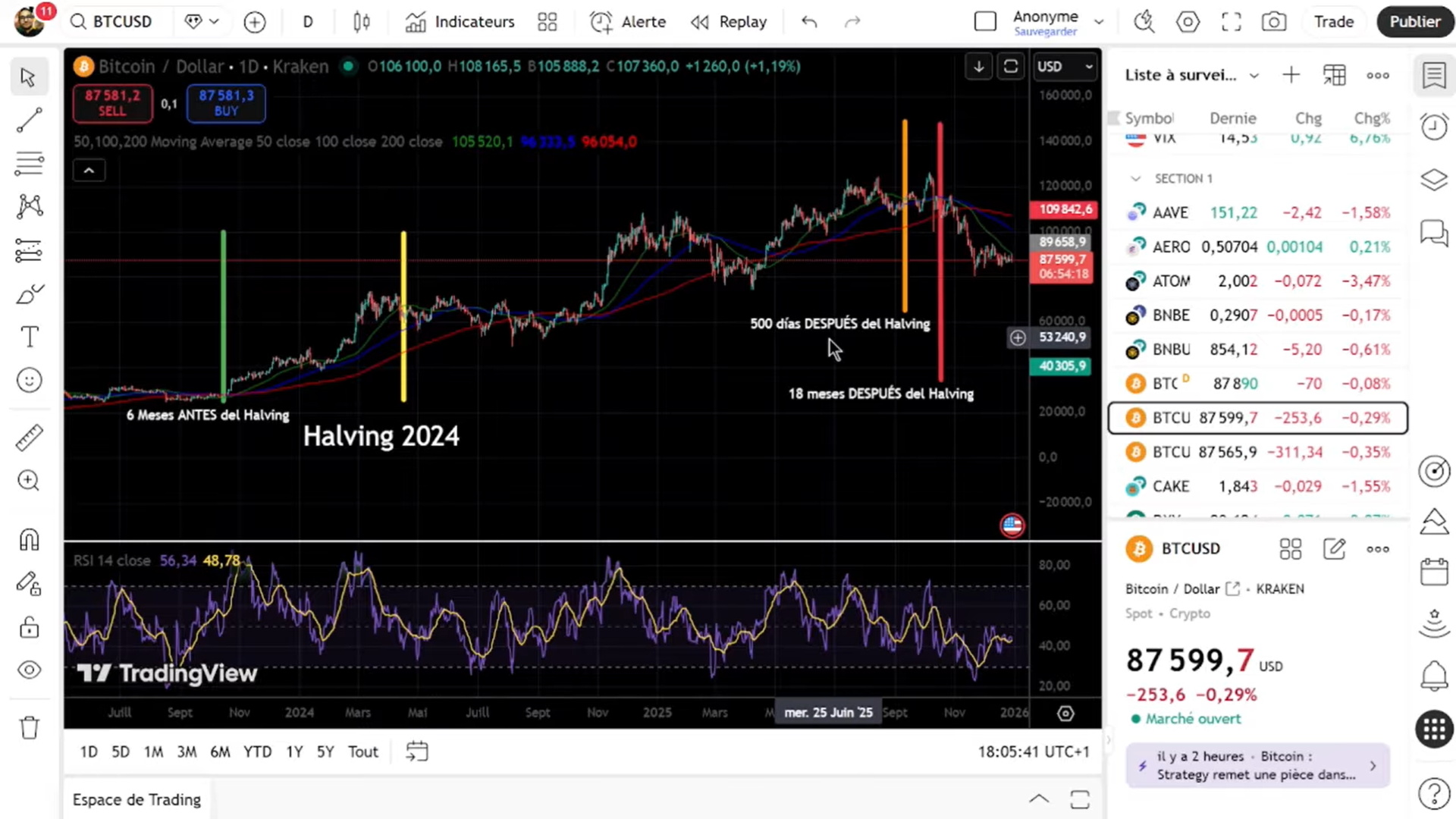Select the trend line drawing tool
Image resolution: width=1456 pixels, height=819 pixels.
(x=30, y=120)
